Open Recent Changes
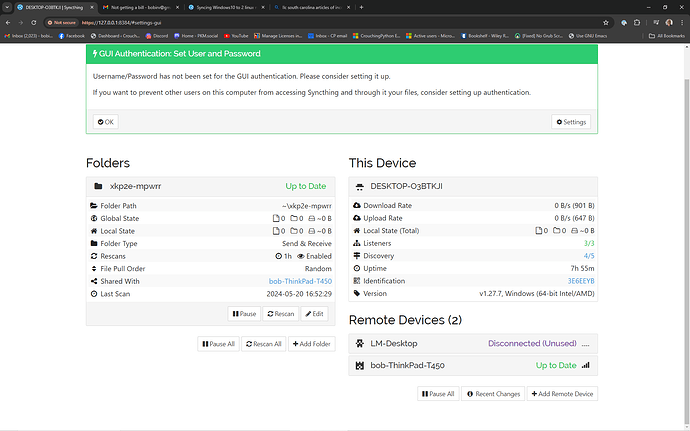The image size is (690, 431). tap(493, 394)
